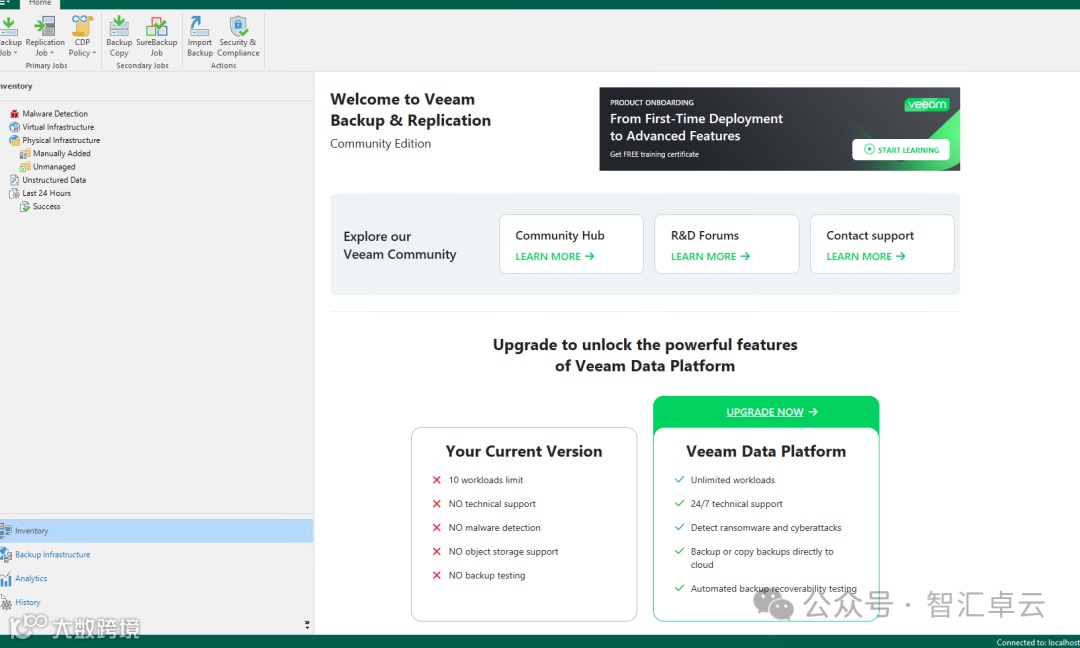Open the main application menu button
1080x648 pixels.
(x=6, y=3)
